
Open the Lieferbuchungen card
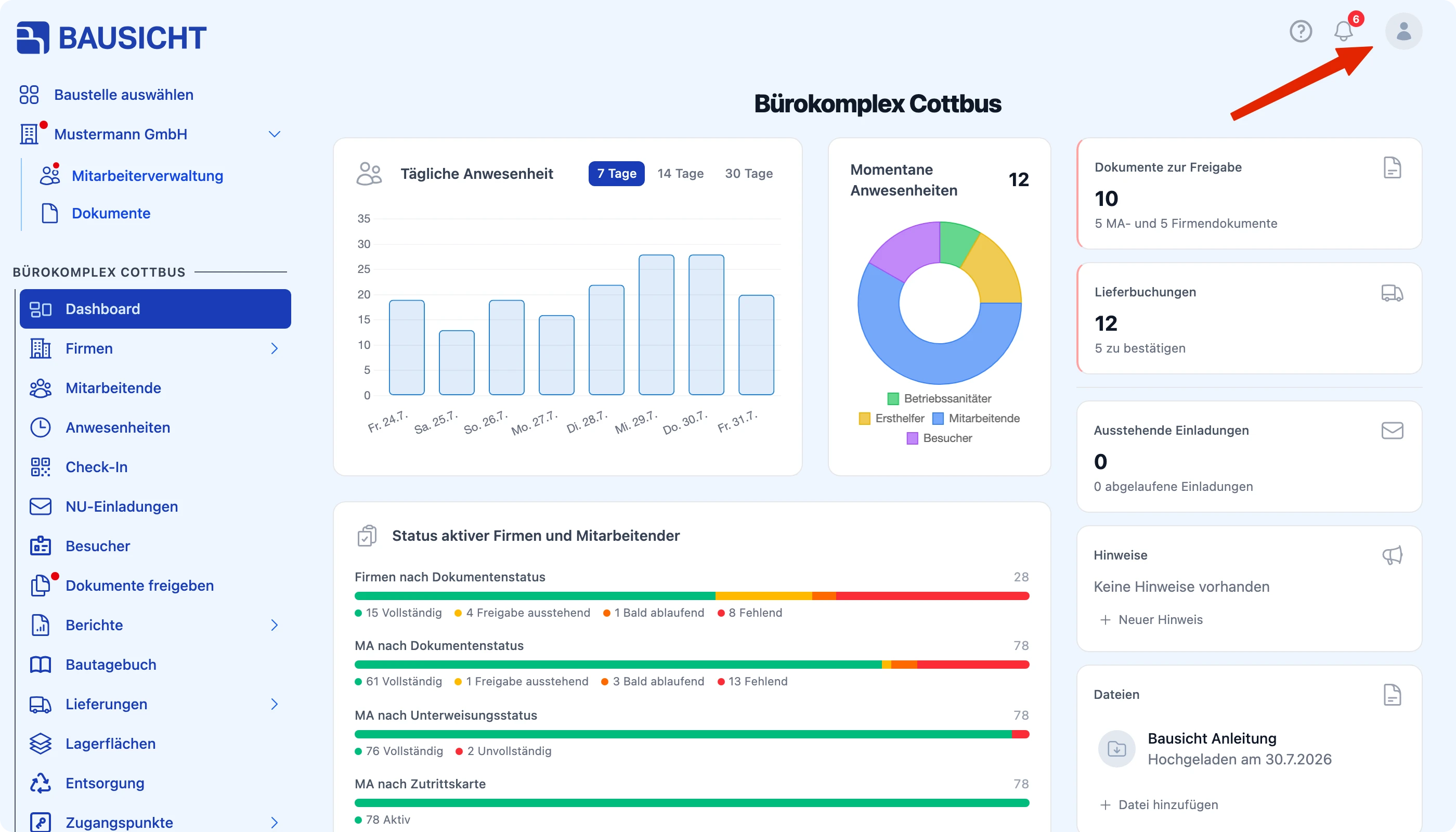point(1249,318)
